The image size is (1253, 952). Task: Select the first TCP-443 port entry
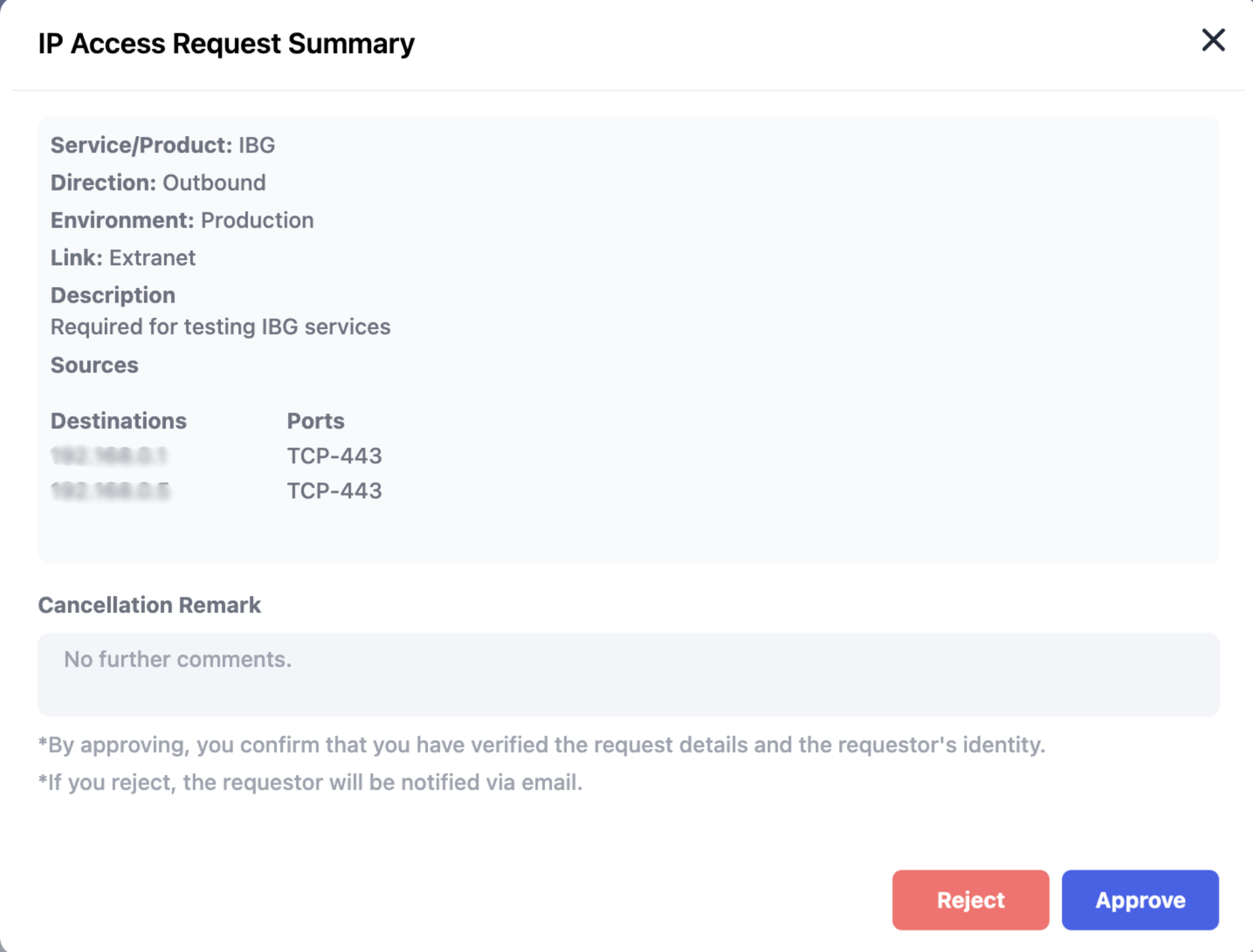tap(335, 456)
